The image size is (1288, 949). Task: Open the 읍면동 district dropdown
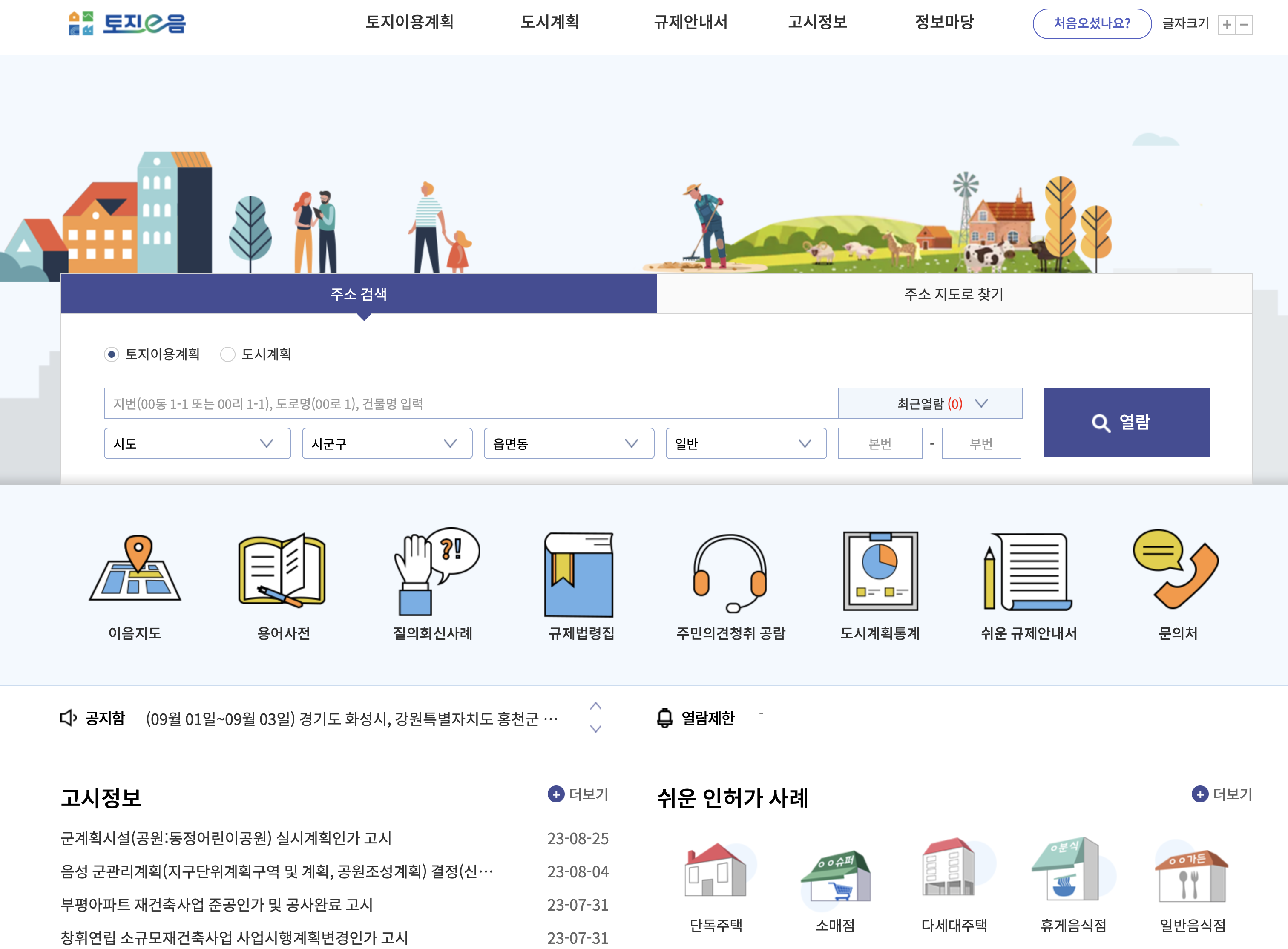(x=568, y=443)
